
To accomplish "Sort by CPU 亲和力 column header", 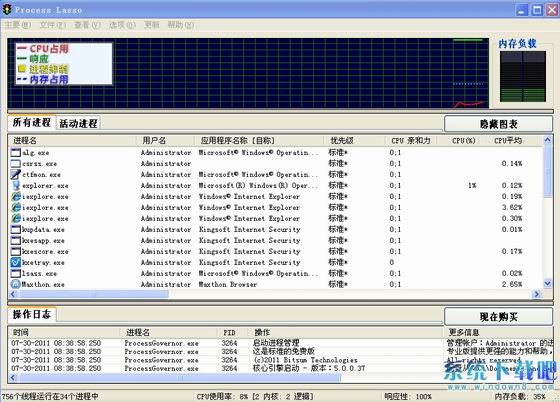I will click(411, 141).
